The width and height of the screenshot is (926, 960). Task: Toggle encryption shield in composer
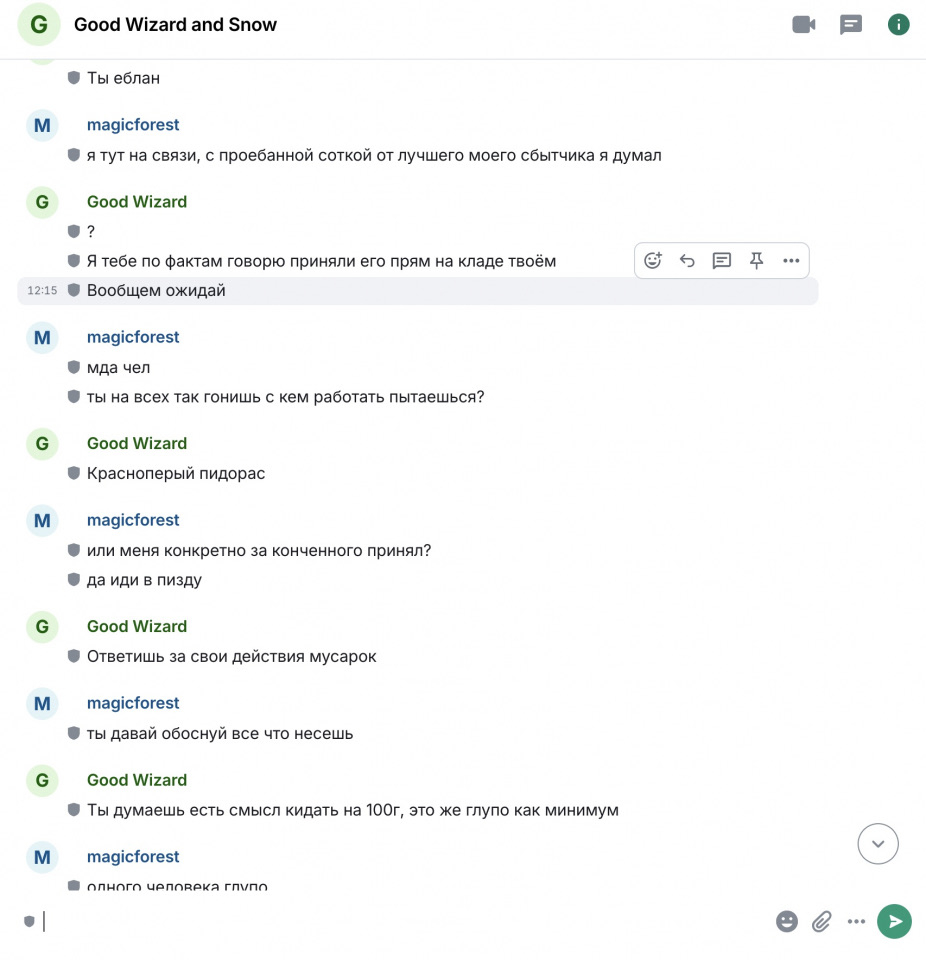[x=29, y=921]
